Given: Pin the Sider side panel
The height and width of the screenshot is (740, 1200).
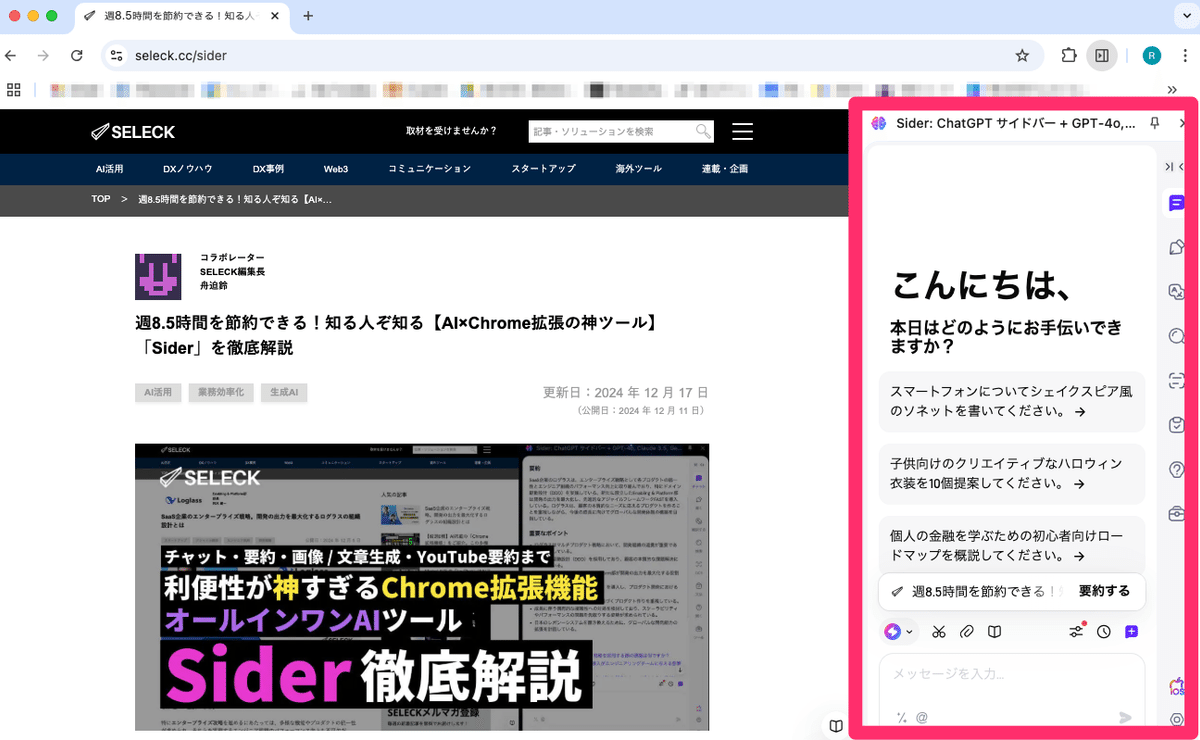Looking at the screenshot, I should (1155, 123).
